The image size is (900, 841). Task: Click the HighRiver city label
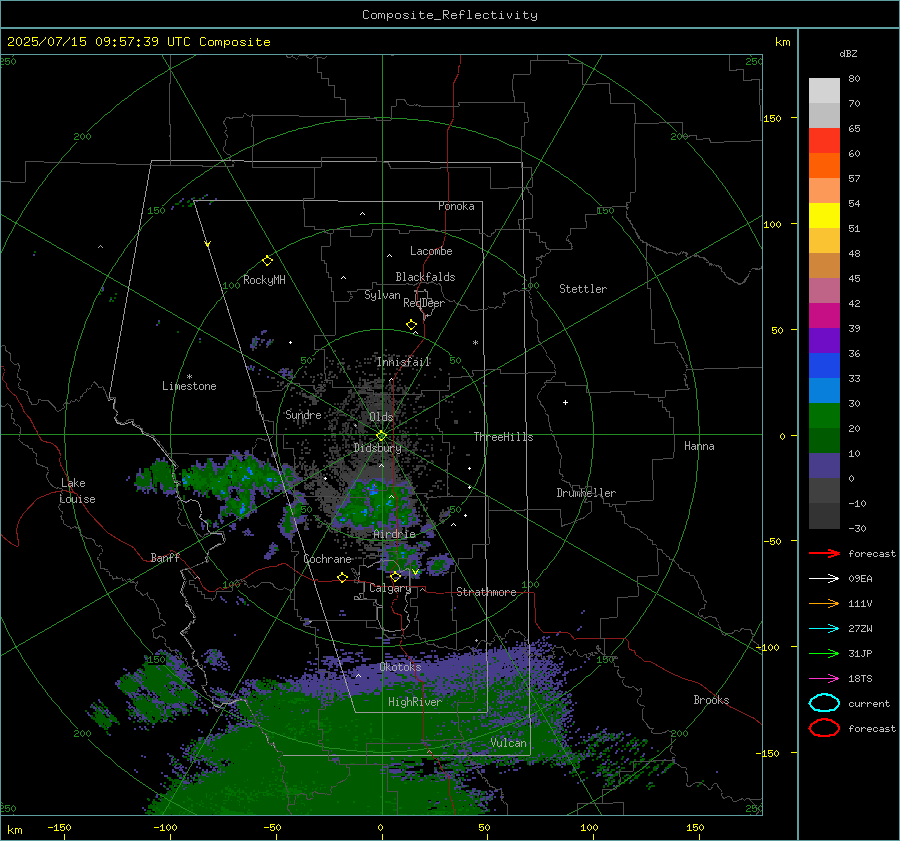(x=415, y=702)
